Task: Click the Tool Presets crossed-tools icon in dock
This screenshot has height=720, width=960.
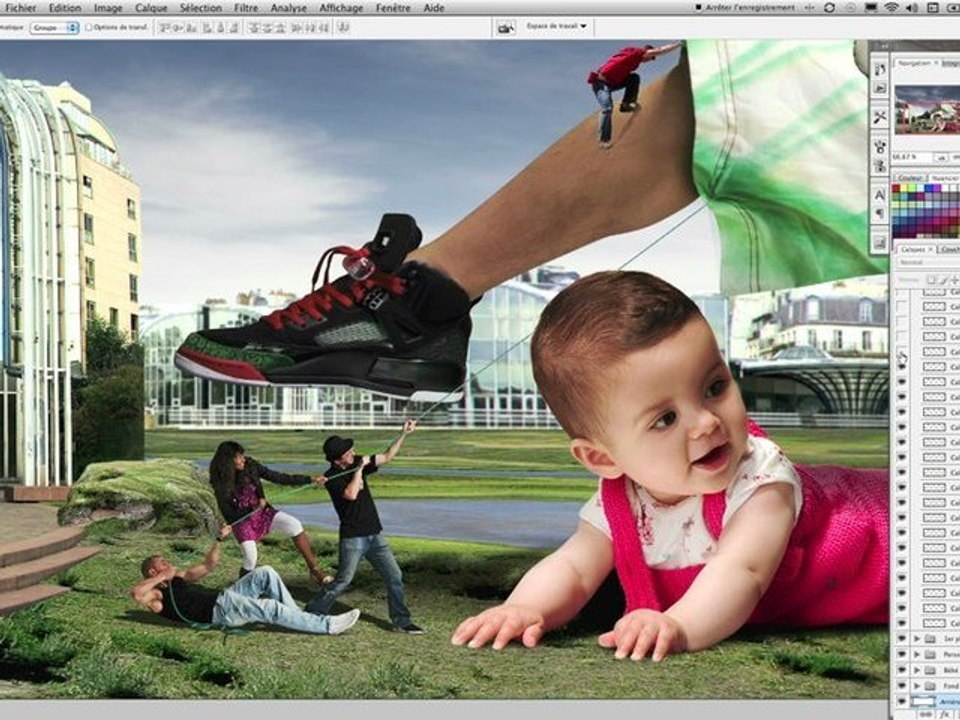Action: pyautogui.click(x=880, y=117)
